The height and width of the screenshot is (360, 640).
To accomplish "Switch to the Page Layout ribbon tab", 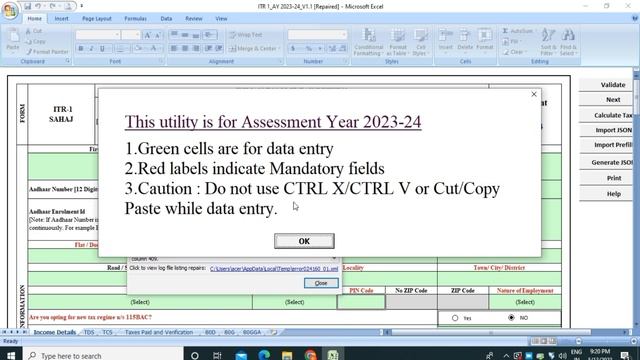I will (97, 18).
